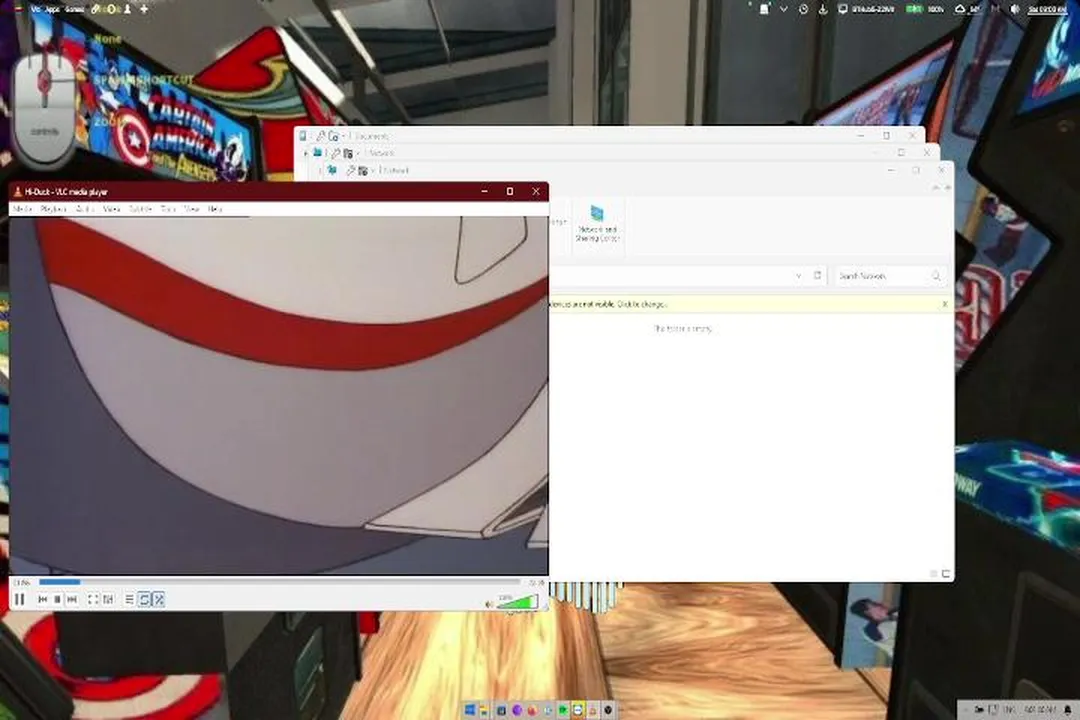1080x720 pixels.
Task: Open top bar date and time
Action: (1047, 9)
